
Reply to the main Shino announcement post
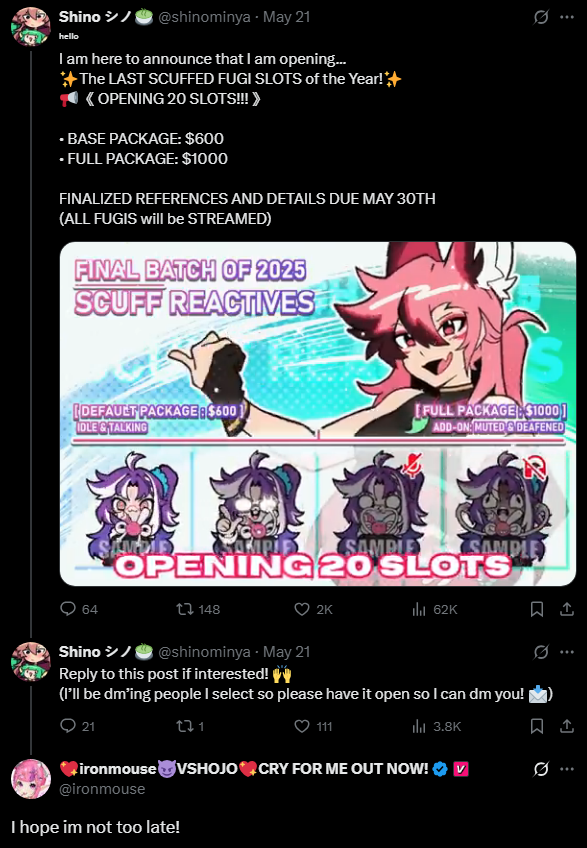coord(78,610)
